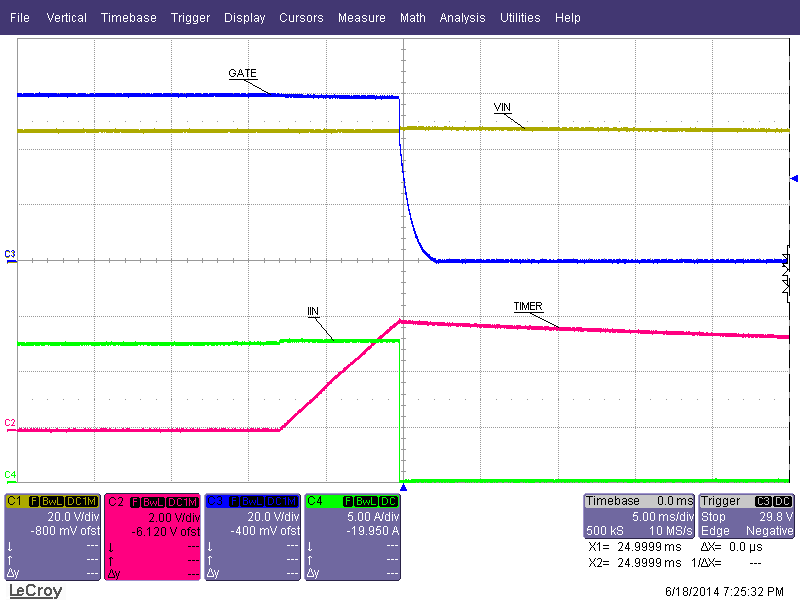800x600 pixels.
Task: Open the Analysis menu
Action: point(462,18)
